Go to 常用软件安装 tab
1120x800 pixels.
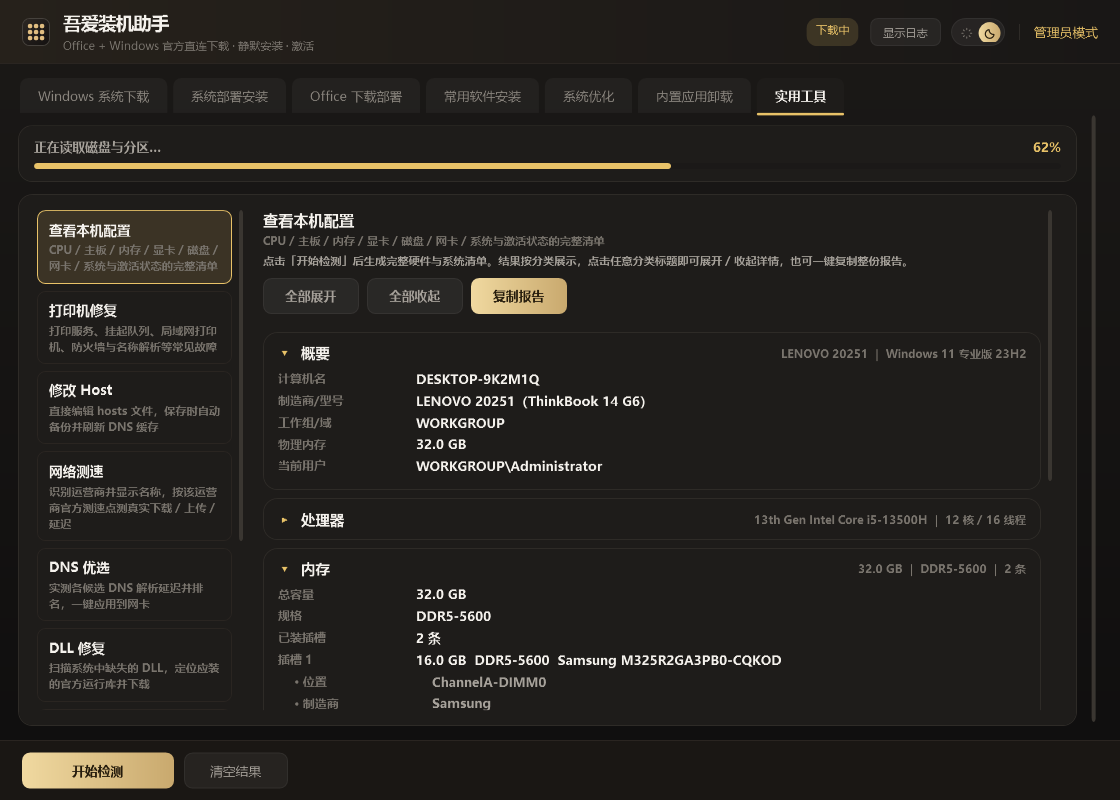click(482, 96)
